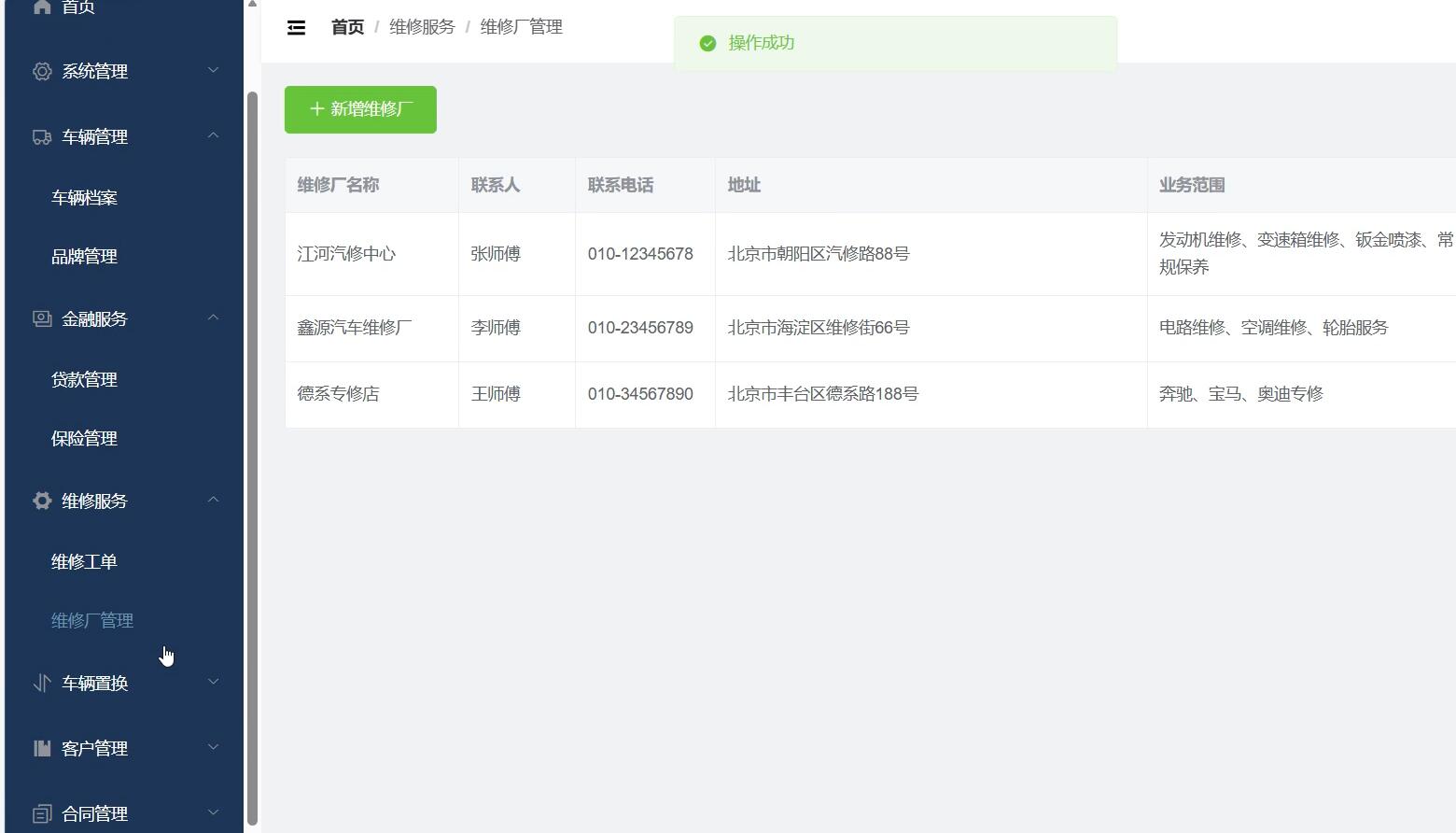The height and width of the screenshot is (833, 1456).
Task: Open 车辆档案 in the sidebar
Action: 84,198
